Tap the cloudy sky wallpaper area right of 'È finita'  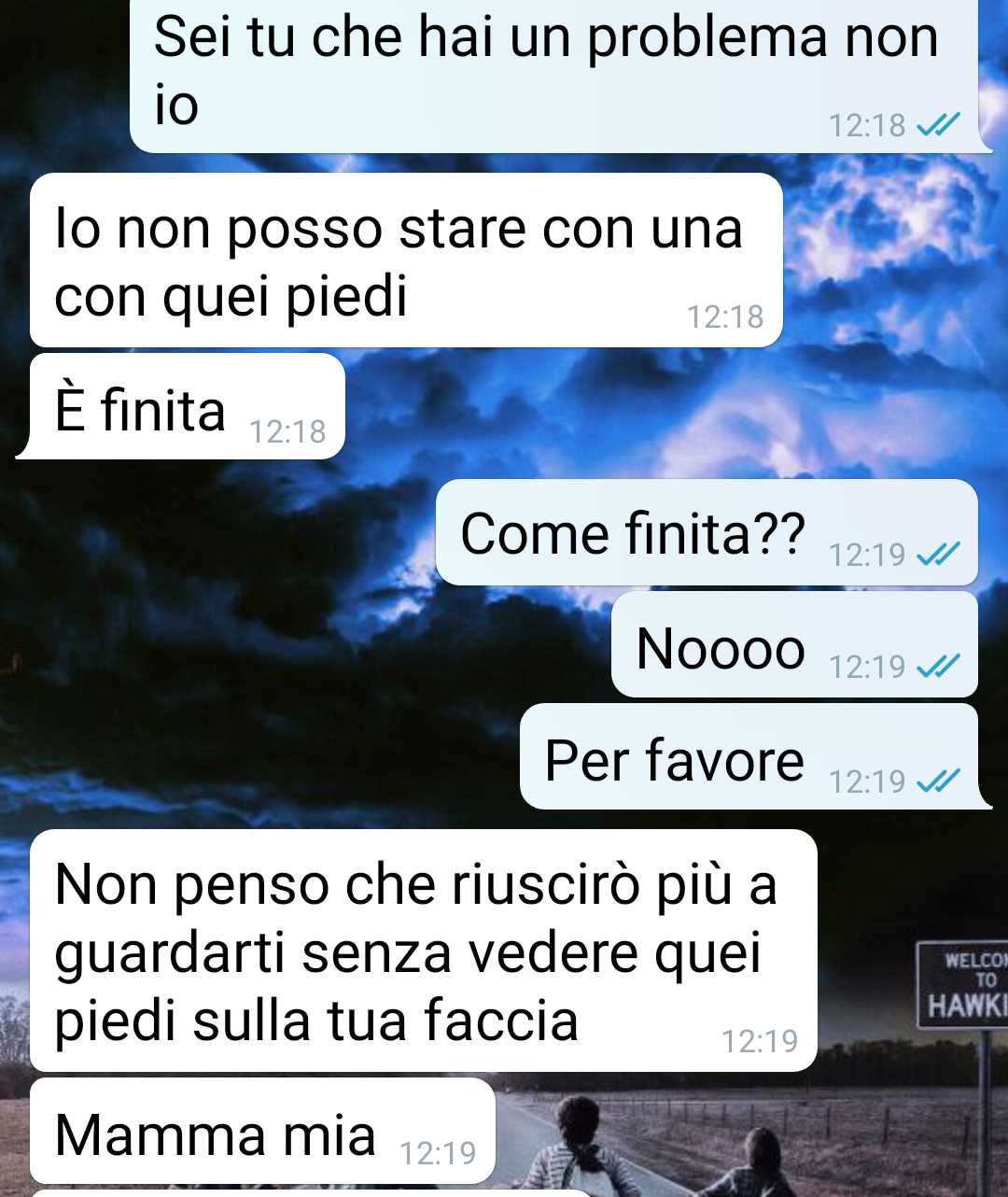click(653, 411)
